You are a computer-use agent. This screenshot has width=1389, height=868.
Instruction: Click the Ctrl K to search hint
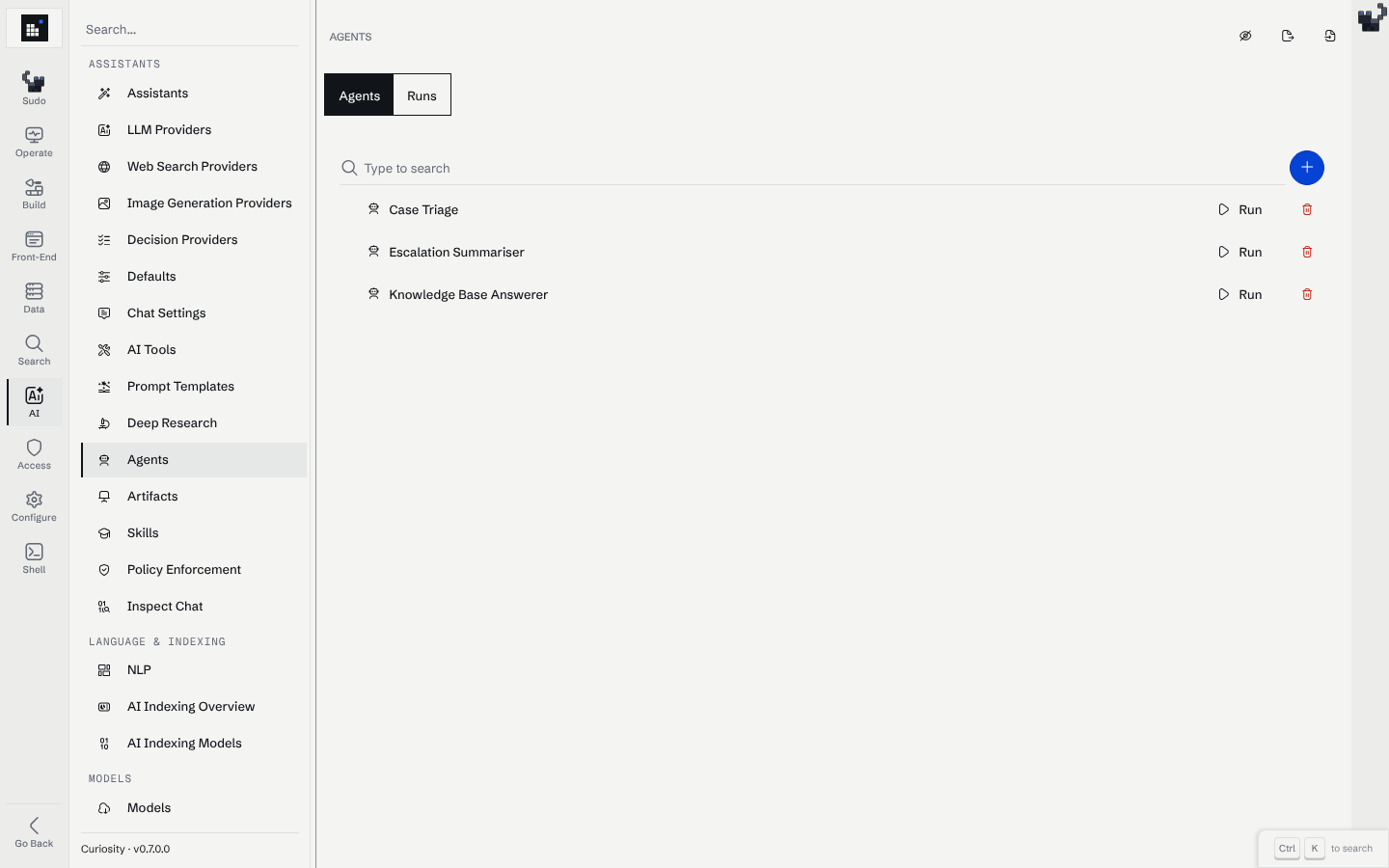click(1323, 849)
